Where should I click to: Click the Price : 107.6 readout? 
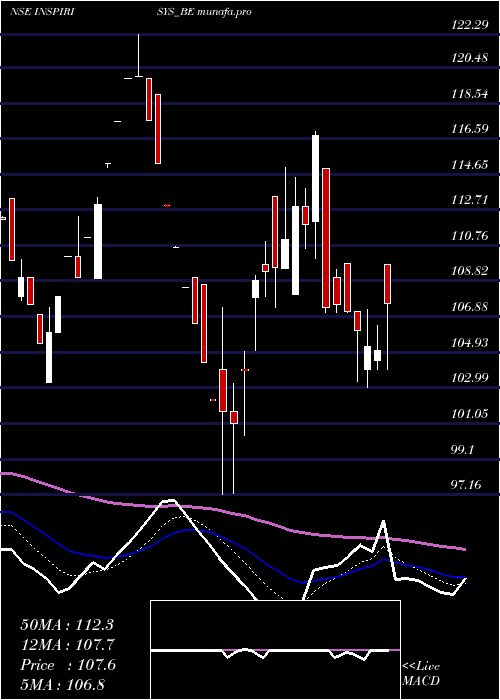pyautogui.click(x=68, y=665)
